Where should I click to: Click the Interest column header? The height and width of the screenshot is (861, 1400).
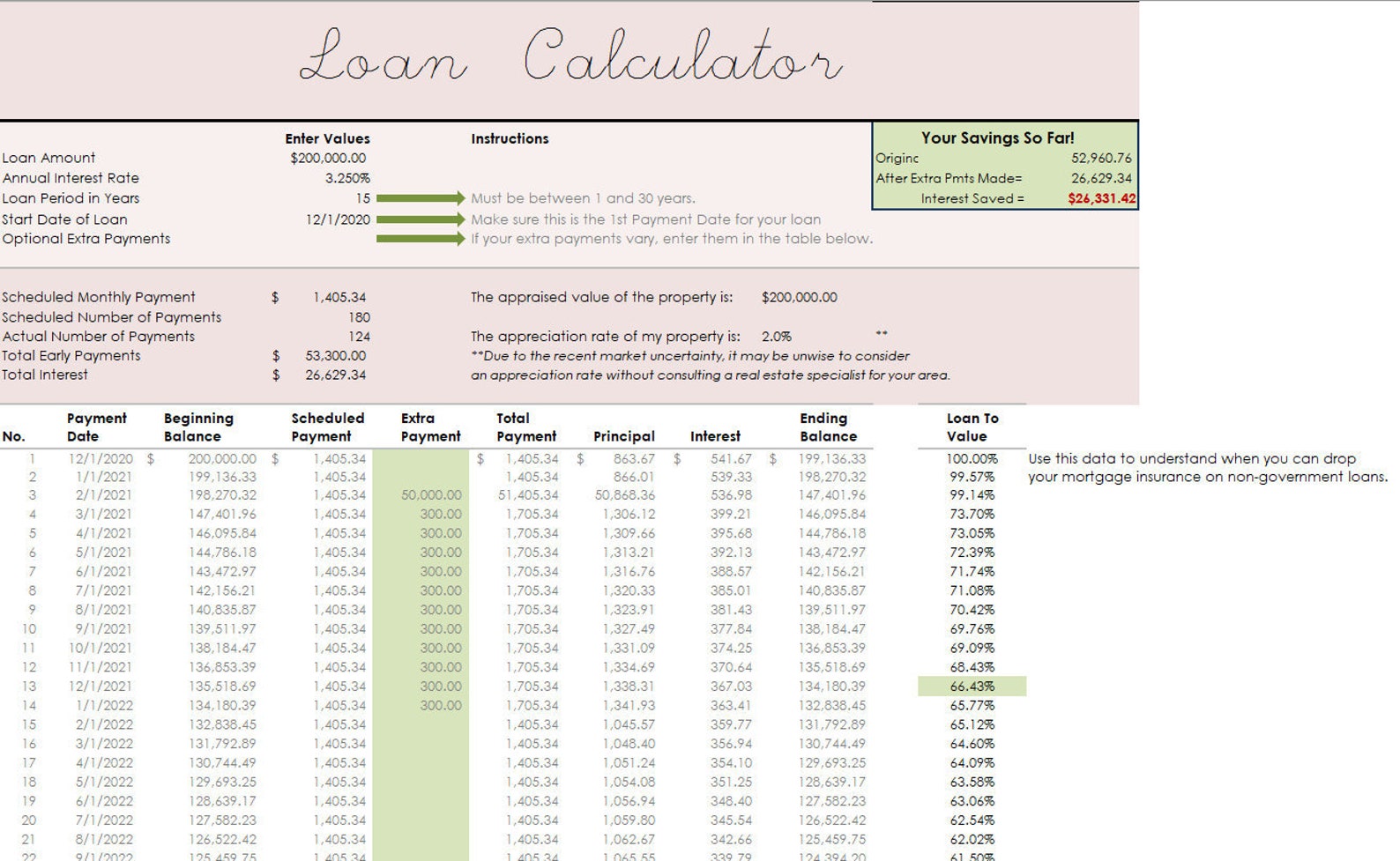tap(715, 436)
